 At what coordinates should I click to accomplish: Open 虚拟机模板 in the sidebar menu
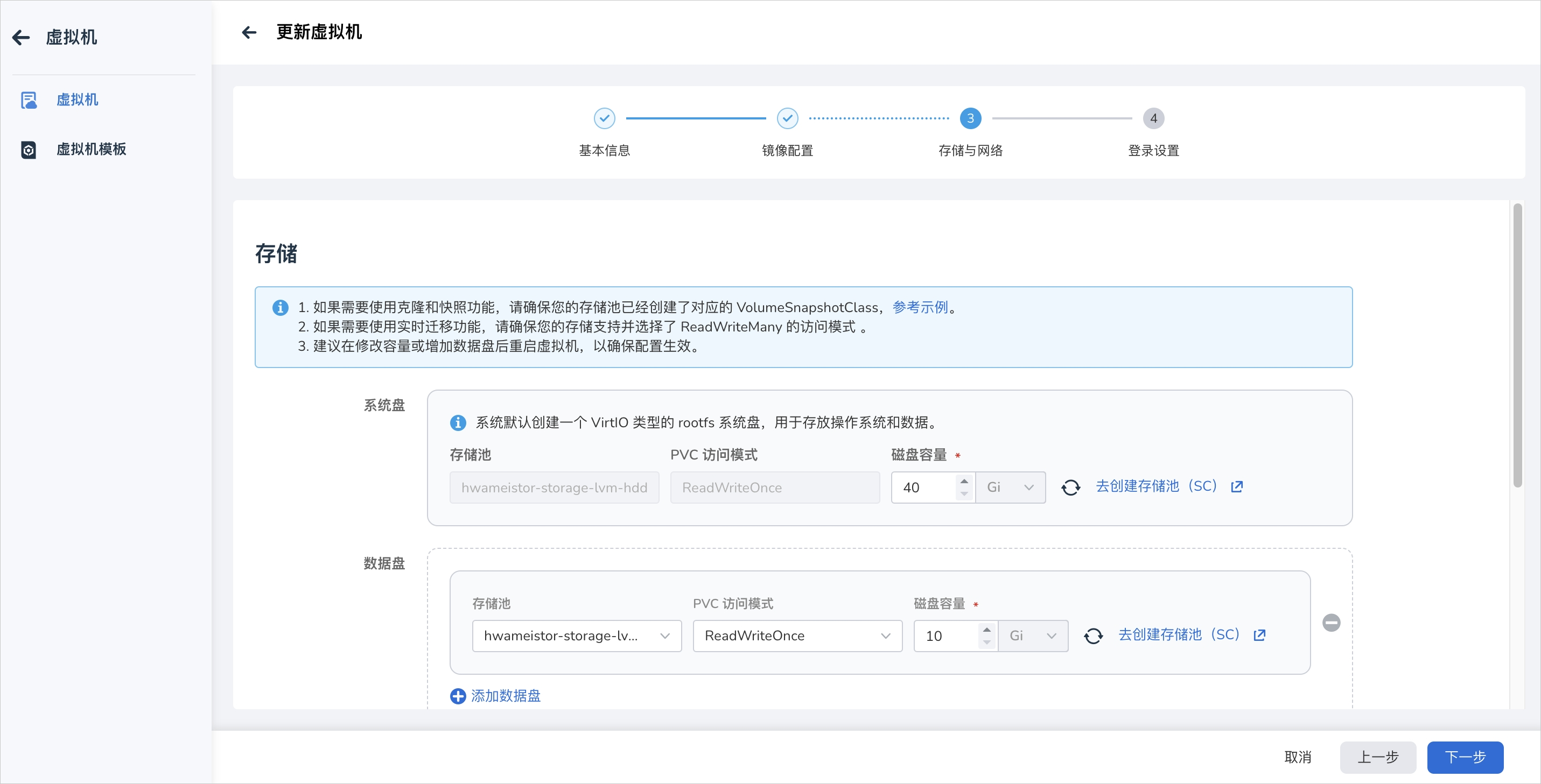(91, 150)
